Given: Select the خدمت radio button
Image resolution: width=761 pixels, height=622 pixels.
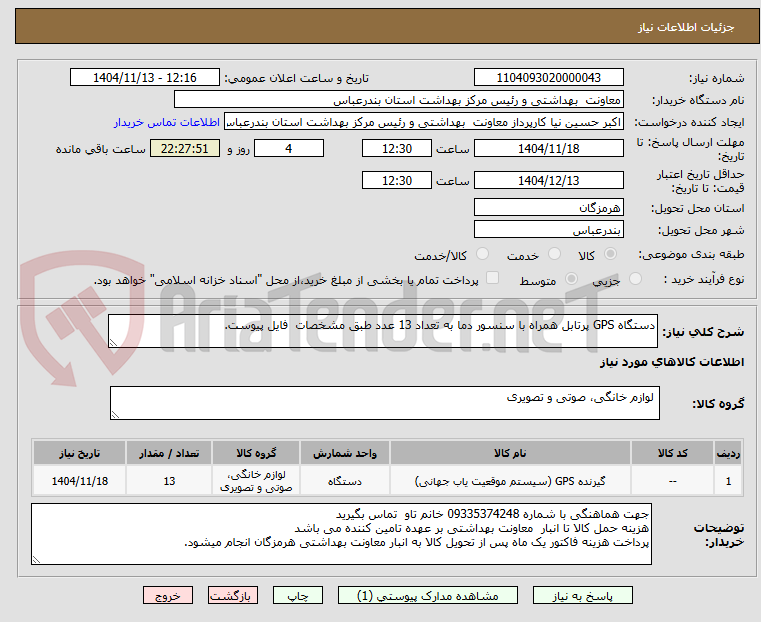Looking at the screenshot, I should point(554,253).
